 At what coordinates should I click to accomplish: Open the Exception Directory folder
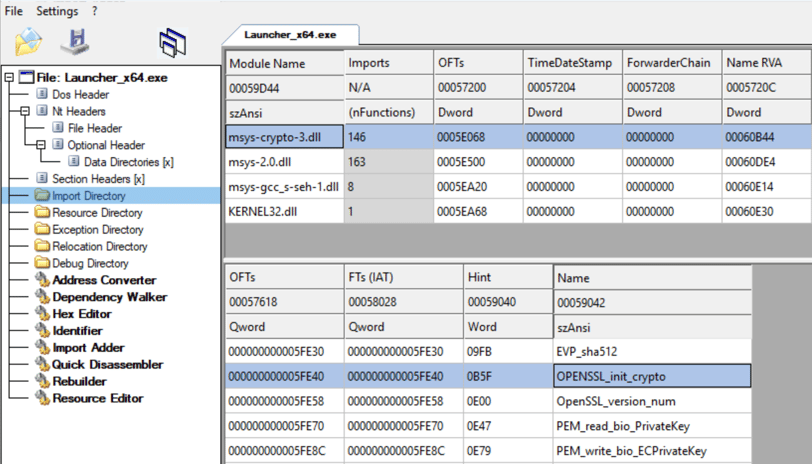pyautogui.click(x=97, y=229)
